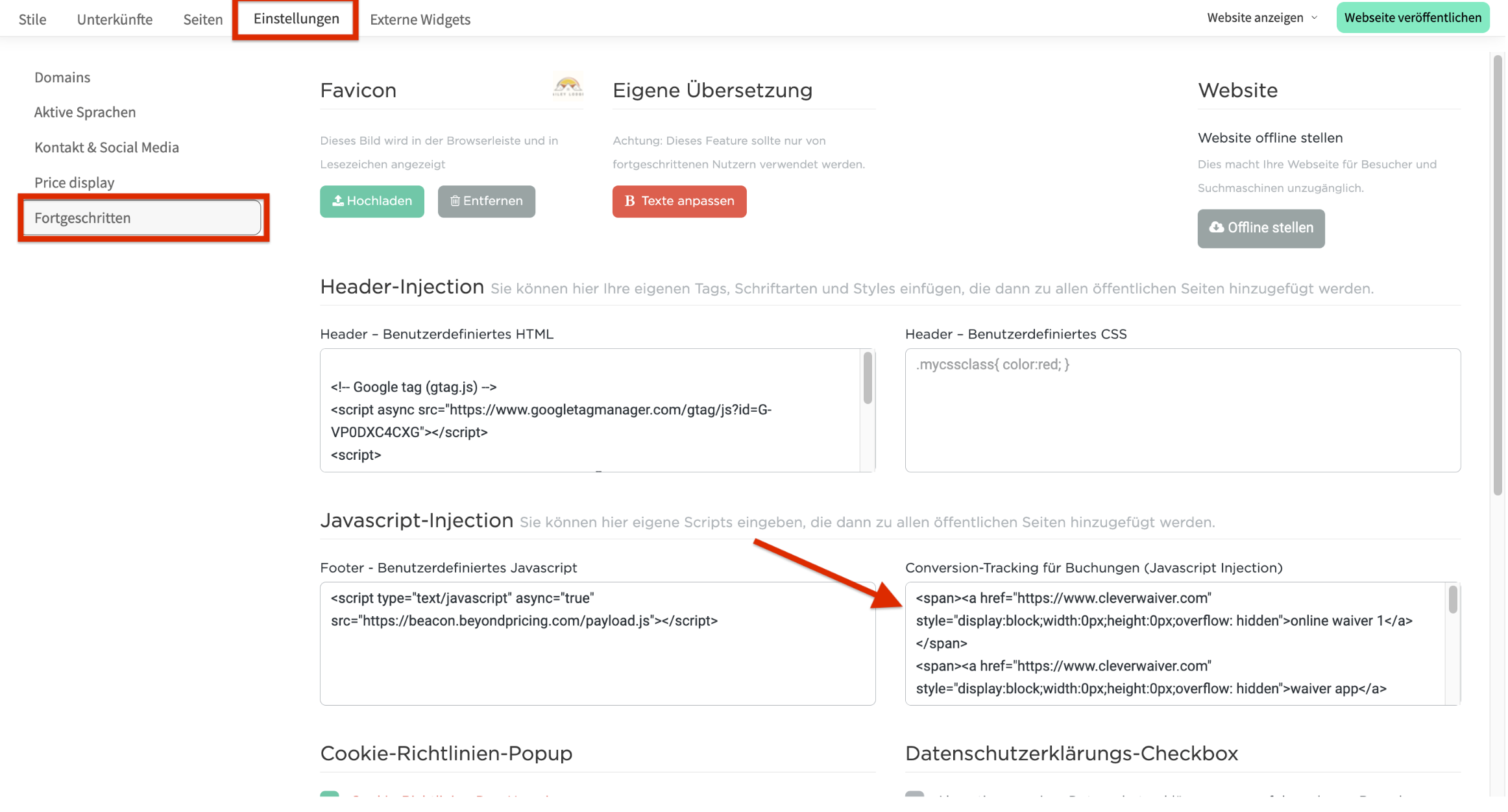Click the Header custom HTML scrollbar
The height and width of the screenshot is (812, 1508).
click(x=868, y=379)
